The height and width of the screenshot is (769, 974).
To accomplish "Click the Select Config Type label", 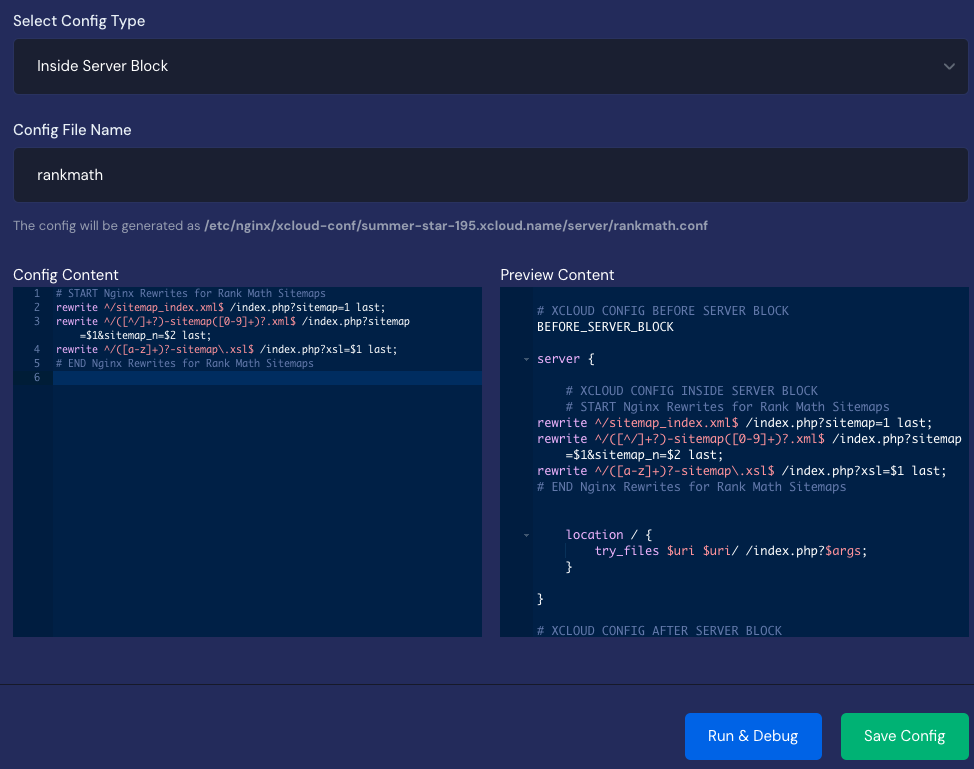I will tap(79, 20).
